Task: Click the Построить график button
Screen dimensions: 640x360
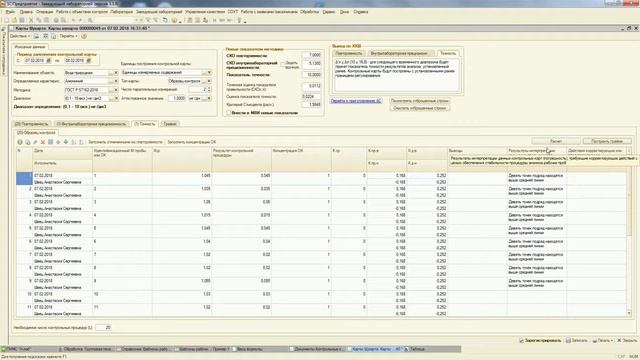Action: point(607,141)
